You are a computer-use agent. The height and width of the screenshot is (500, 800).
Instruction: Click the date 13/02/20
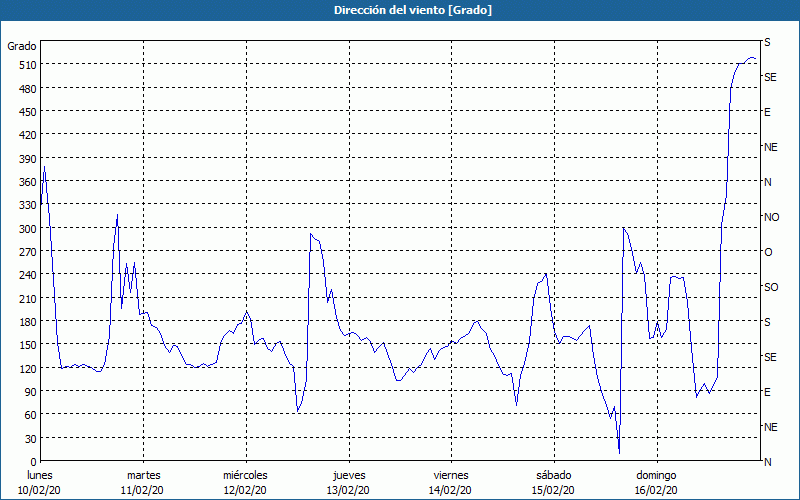(x=348, y=490)
